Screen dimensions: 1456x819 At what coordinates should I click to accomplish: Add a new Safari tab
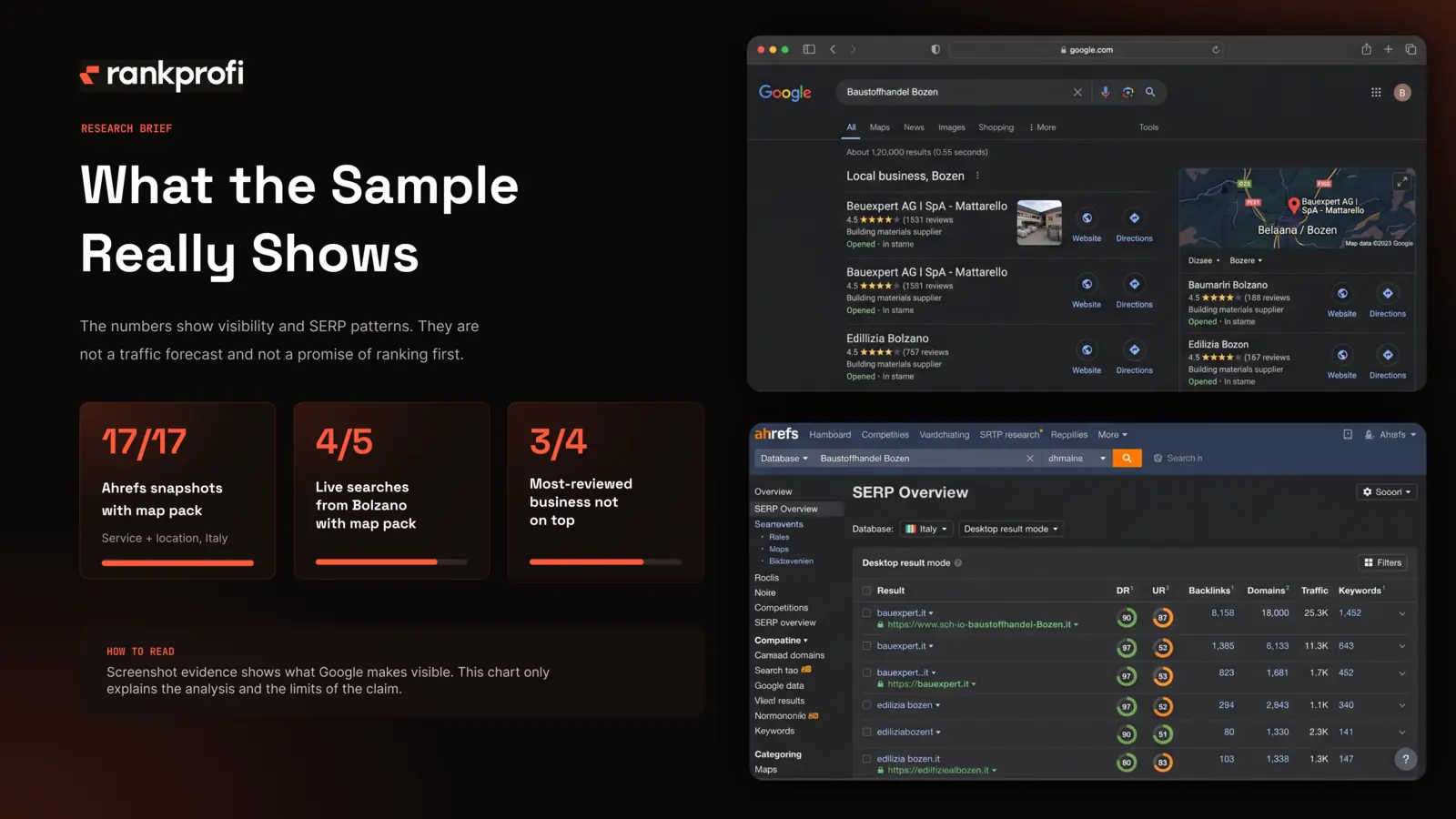tap(1389, 49)
